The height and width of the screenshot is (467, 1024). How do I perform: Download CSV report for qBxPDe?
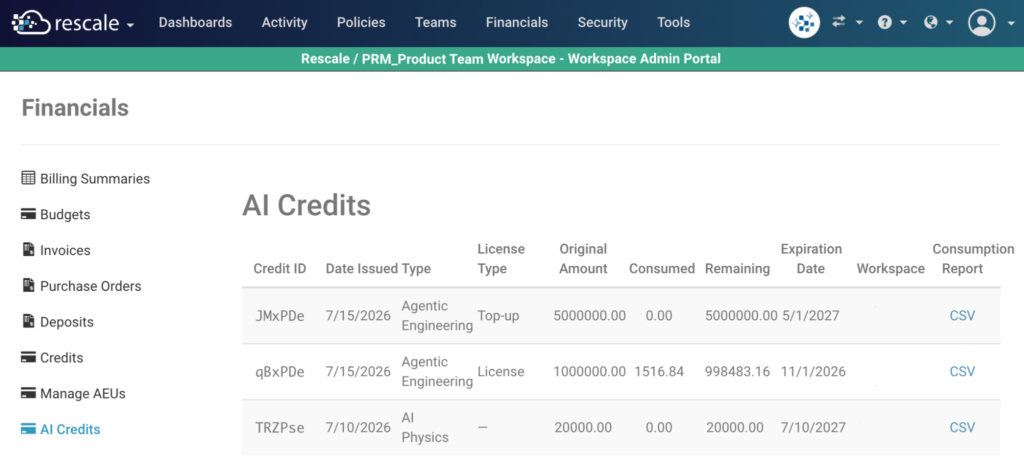click(962, 372)
